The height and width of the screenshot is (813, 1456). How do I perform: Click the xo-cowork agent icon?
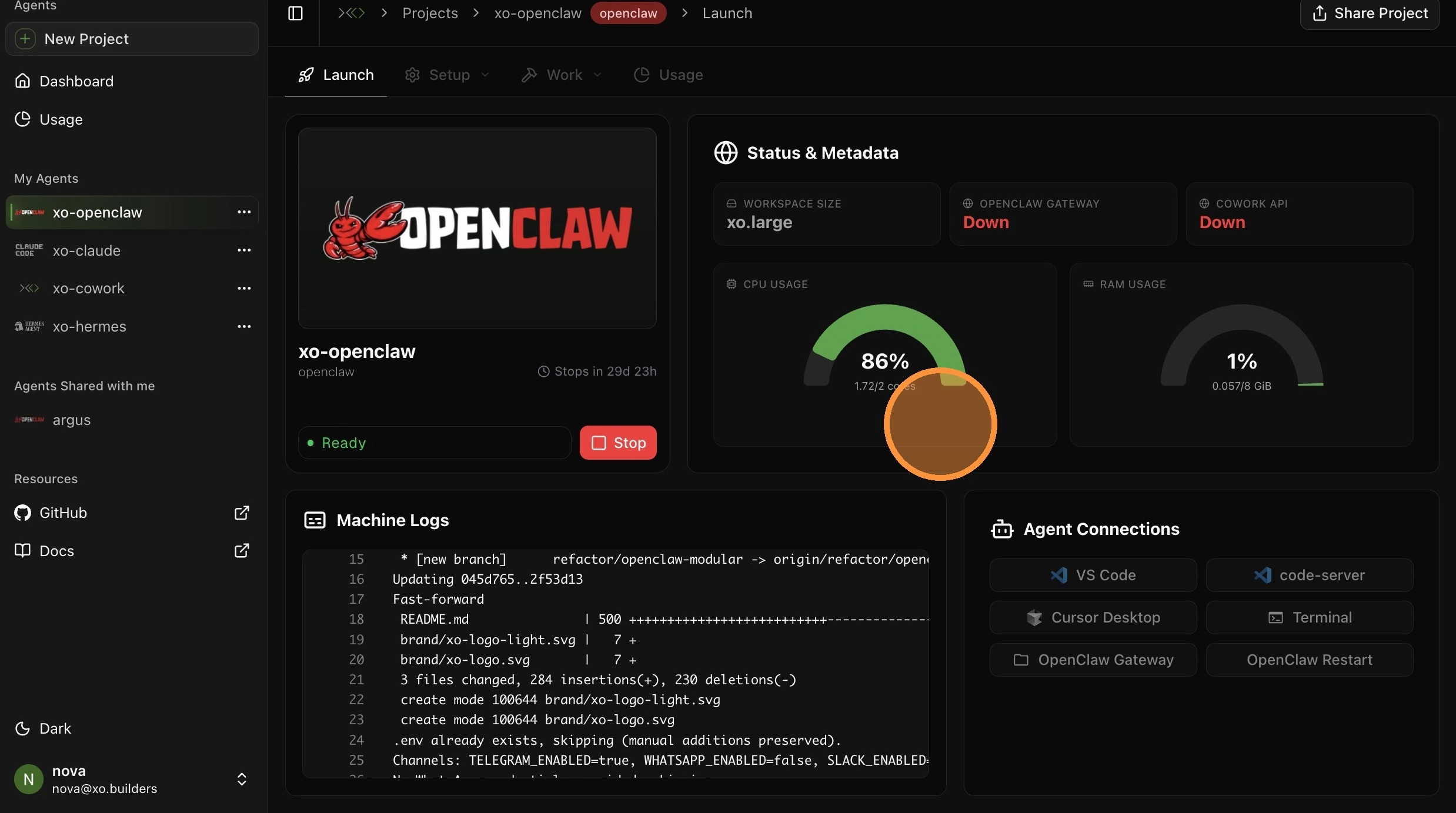click(x=29, y=288)
